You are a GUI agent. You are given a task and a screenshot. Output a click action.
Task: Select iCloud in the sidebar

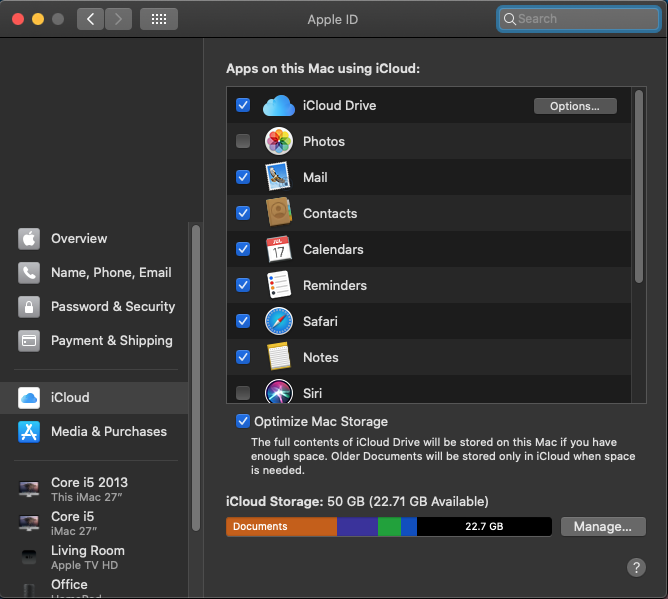tap(94, 398)
